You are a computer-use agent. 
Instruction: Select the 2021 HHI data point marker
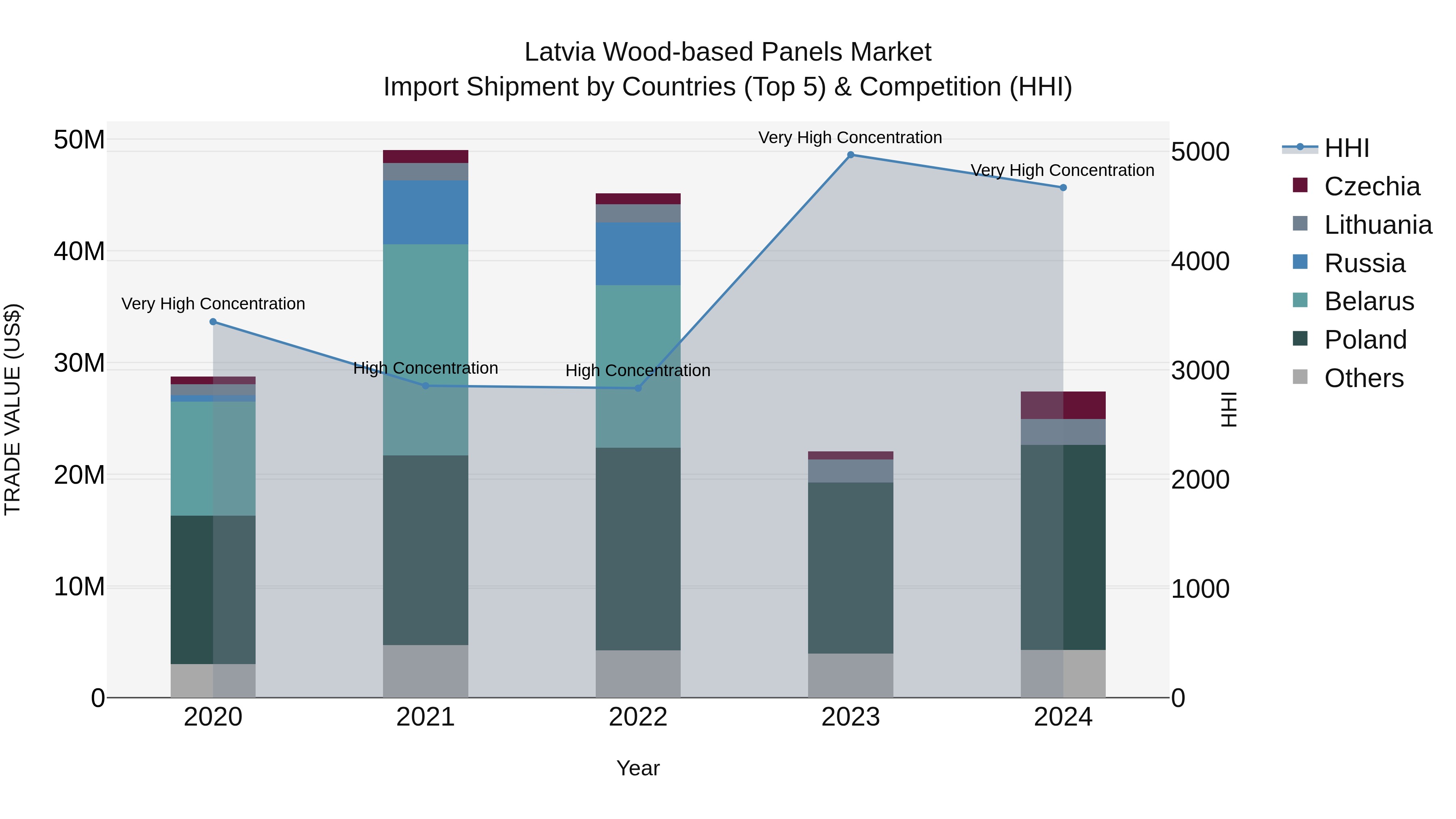tap(425, 385)
